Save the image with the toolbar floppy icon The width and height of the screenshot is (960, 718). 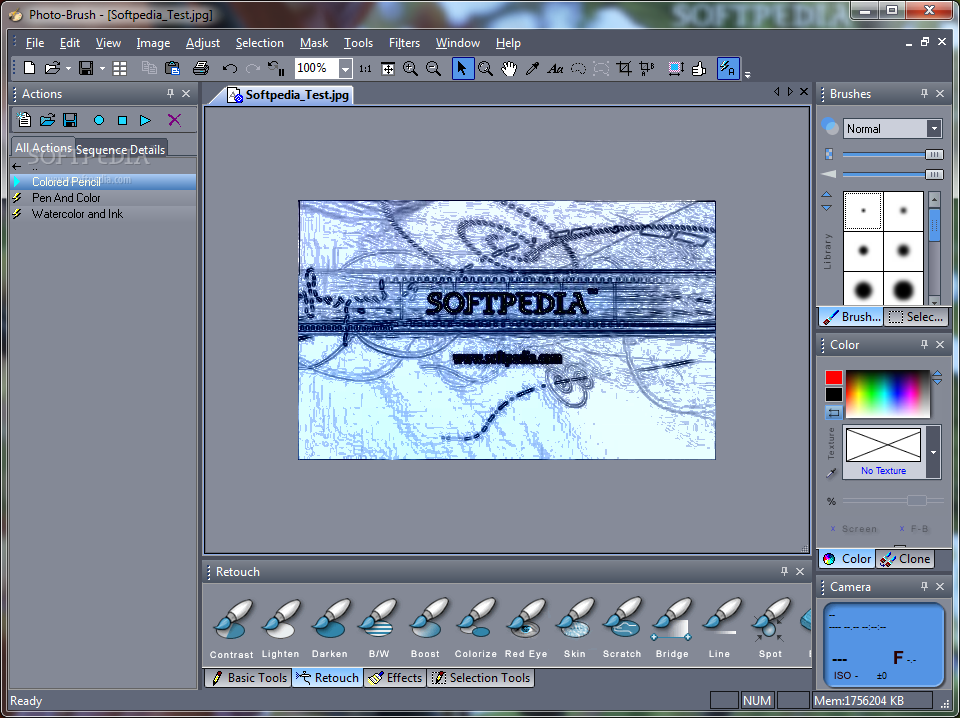point(86,68)
